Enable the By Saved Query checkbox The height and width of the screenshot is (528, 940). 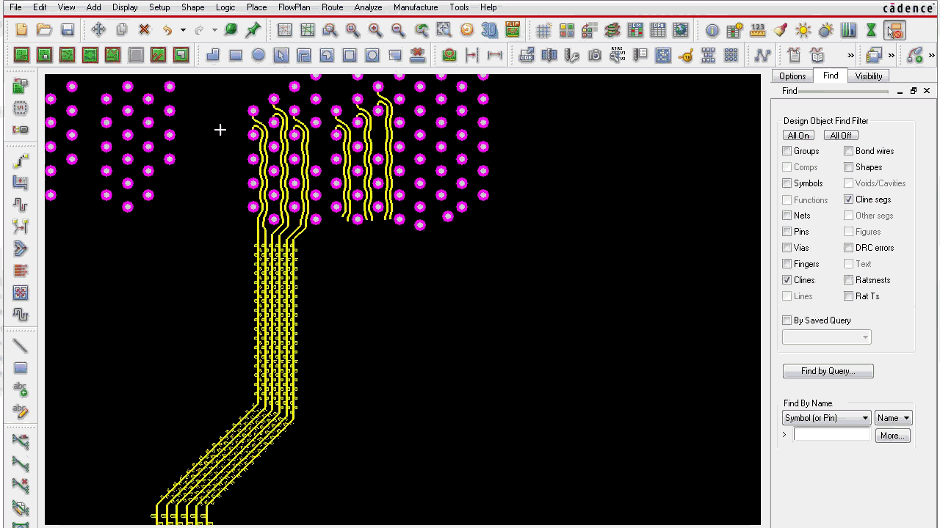tap(787, 321)
